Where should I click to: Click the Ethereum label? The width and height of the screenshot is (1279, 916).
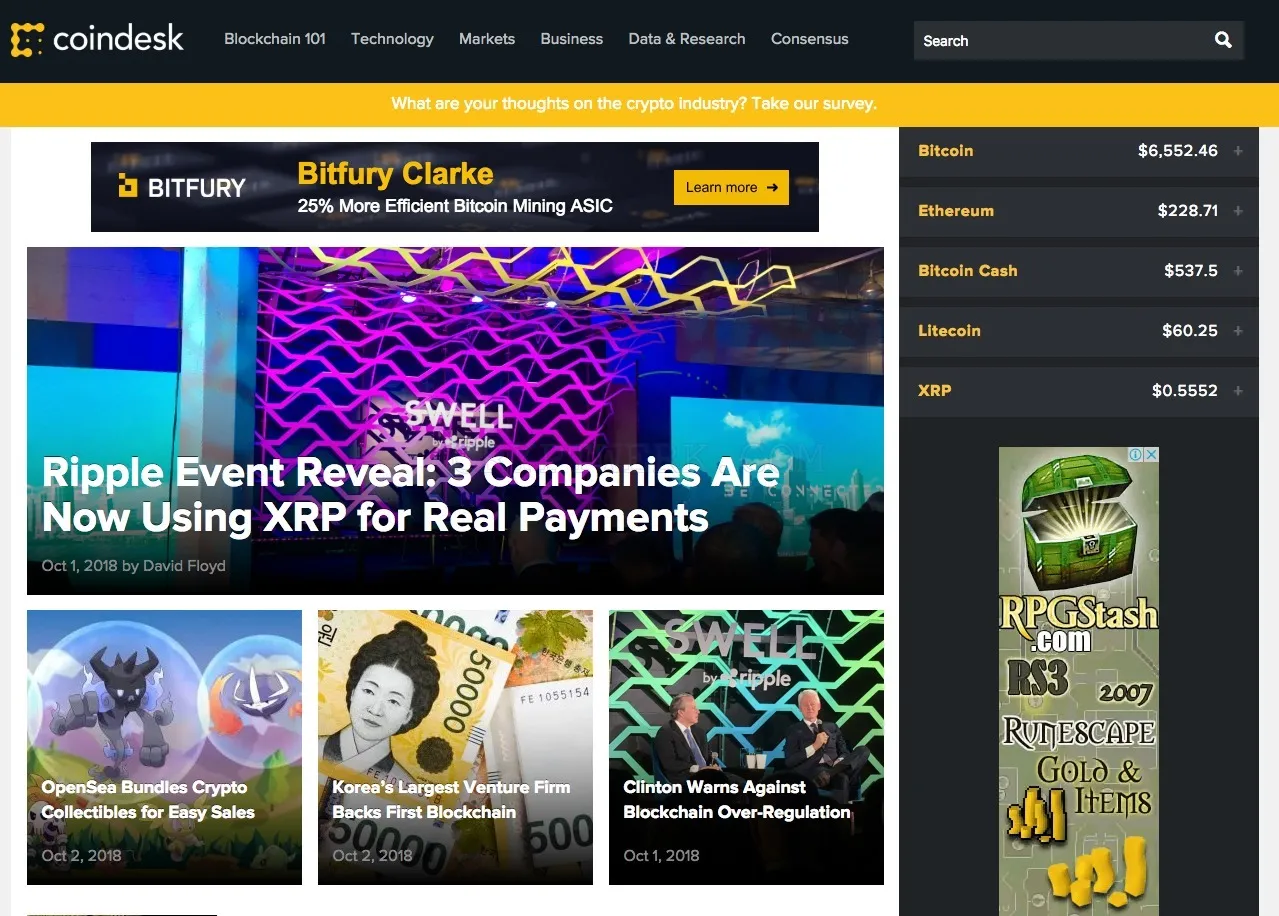(x=956, y=211)
